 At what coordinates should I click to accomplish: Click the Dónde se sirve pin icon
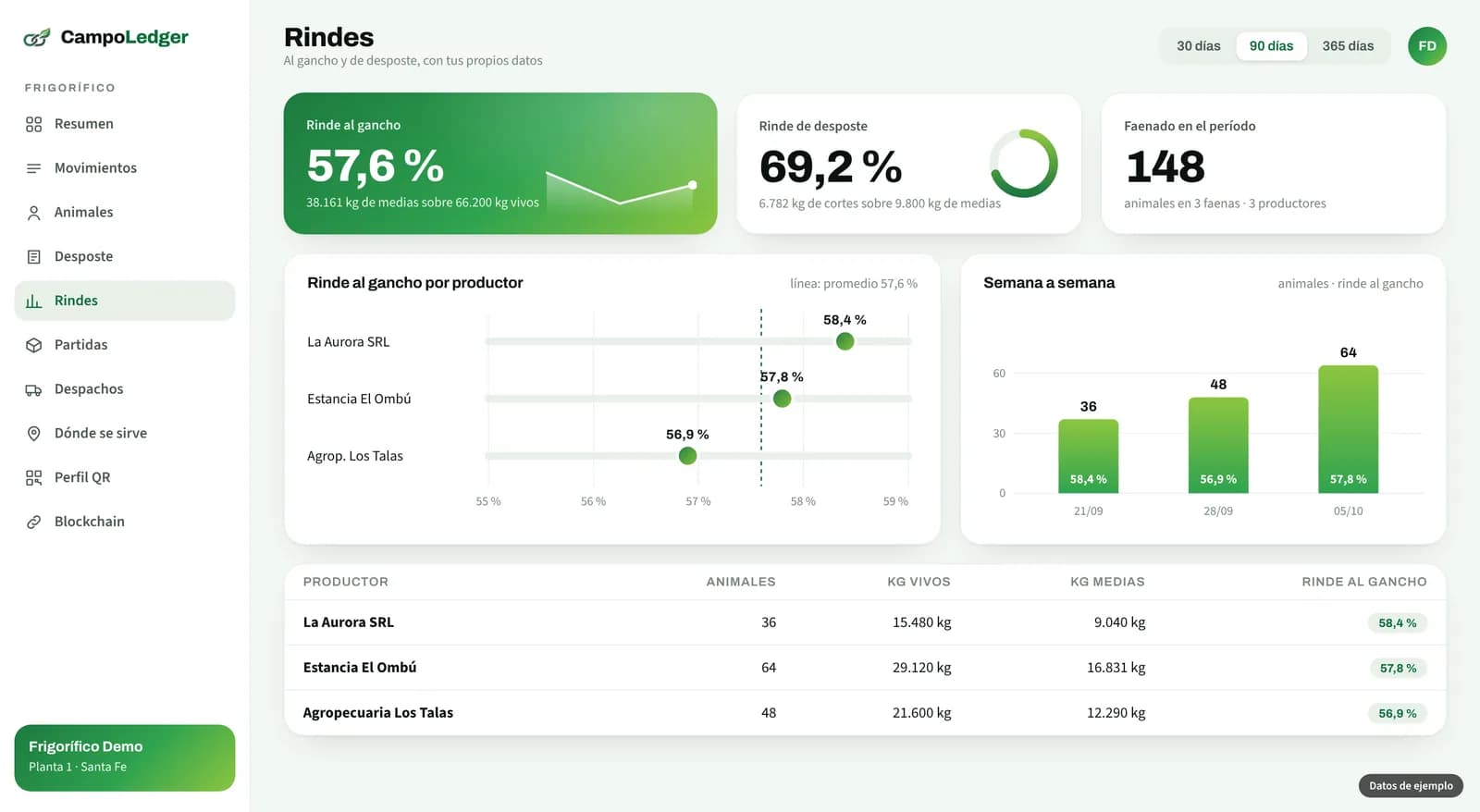click(34, 434)
